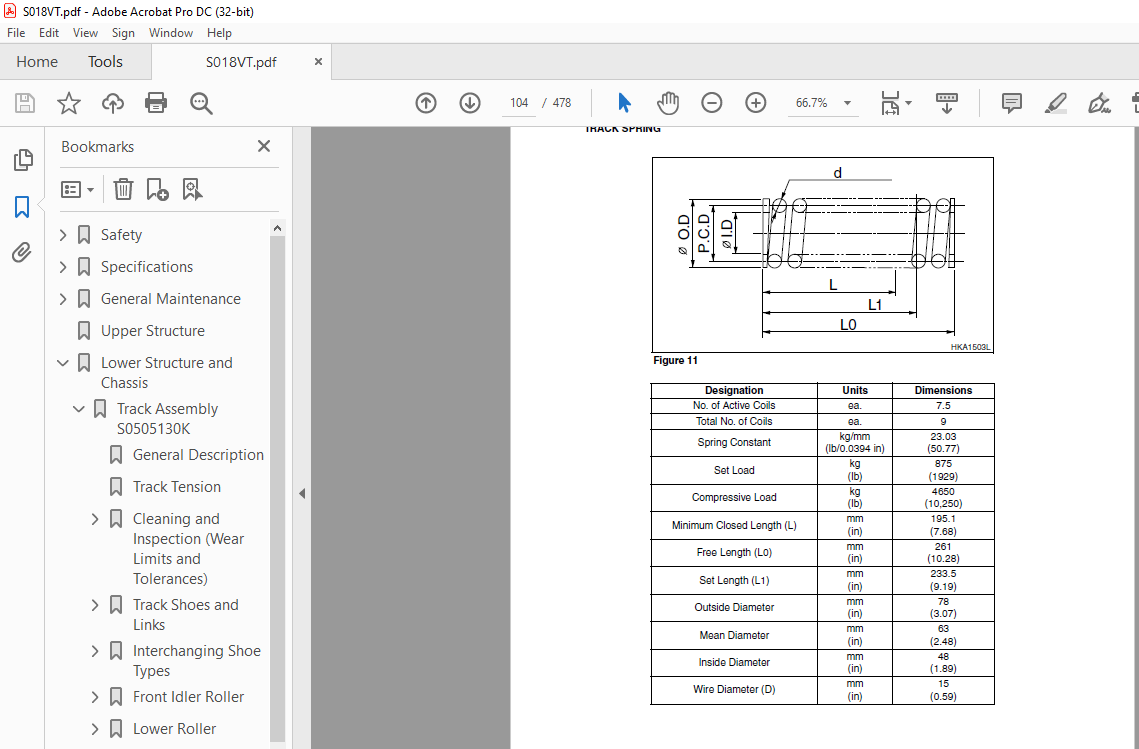Open the Help menu
This screenshot has height=749, width=1139.
coord(219,33)
